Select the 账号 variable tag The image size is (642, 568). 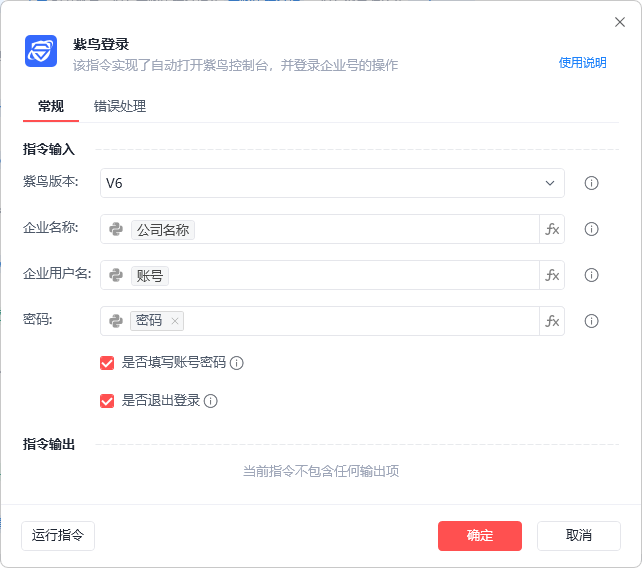click(149, 276)
